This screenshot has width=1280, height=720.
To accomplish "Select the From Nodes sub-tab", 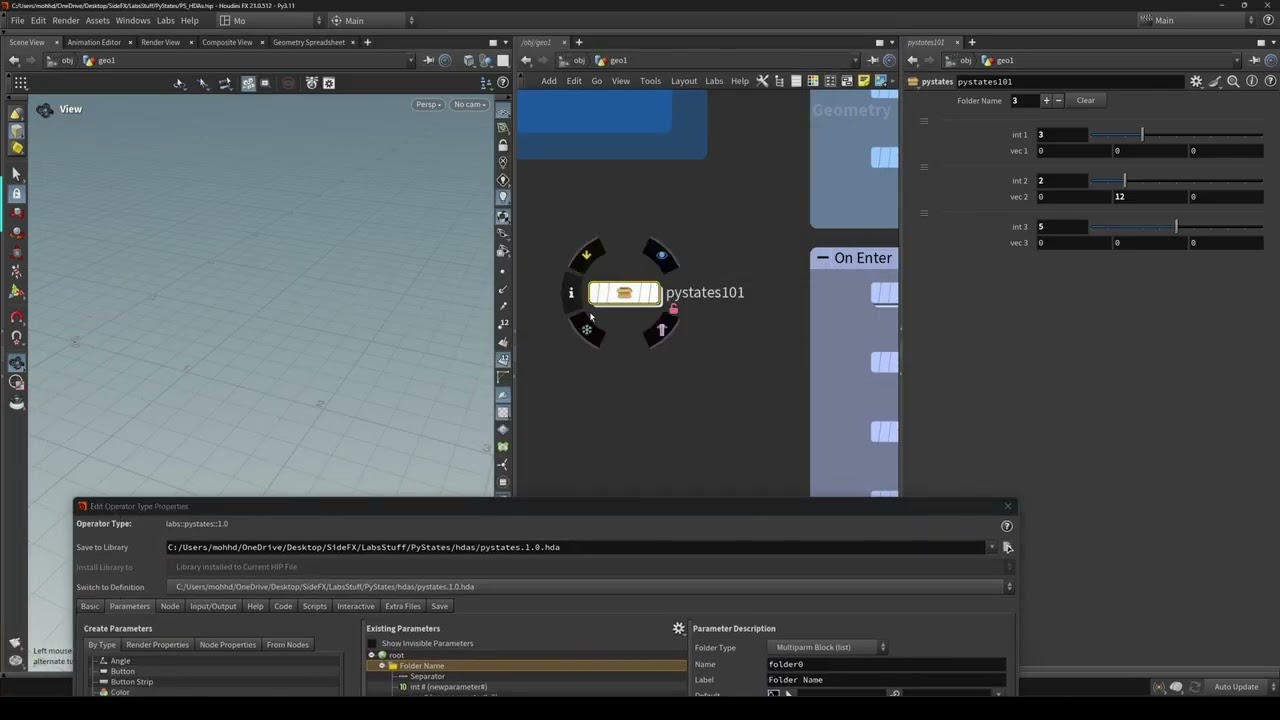I will tap(287, 645).
